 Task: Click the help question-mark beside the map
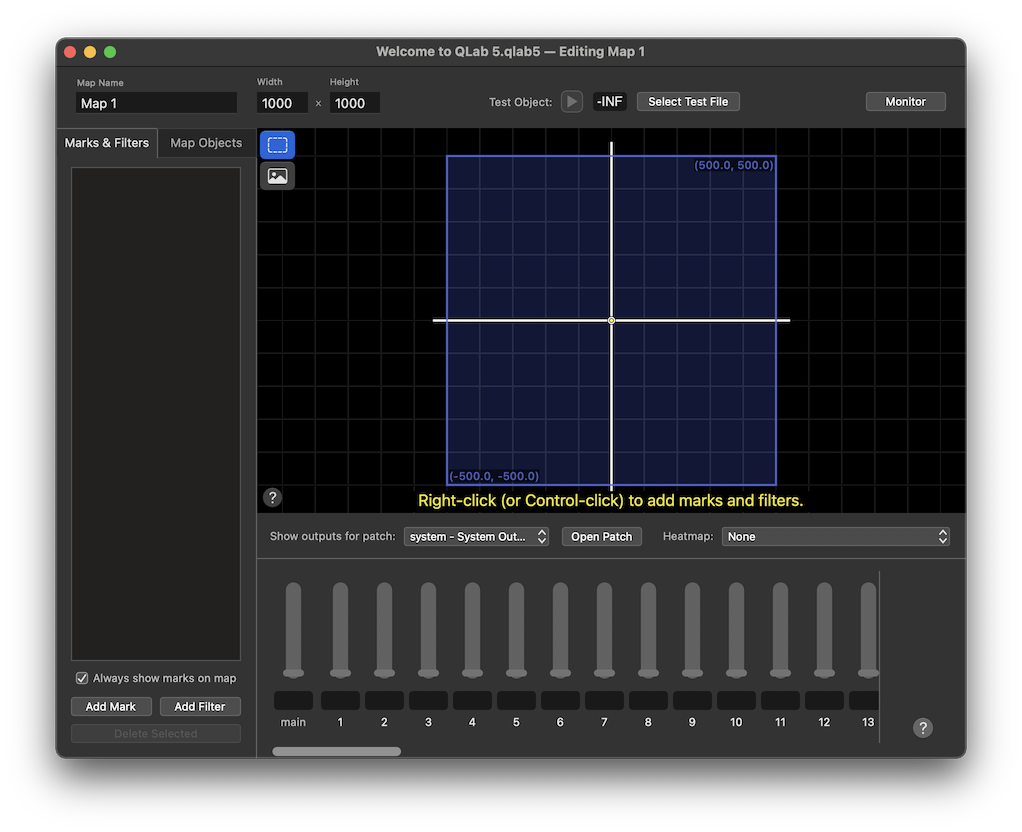click(271, 497)
